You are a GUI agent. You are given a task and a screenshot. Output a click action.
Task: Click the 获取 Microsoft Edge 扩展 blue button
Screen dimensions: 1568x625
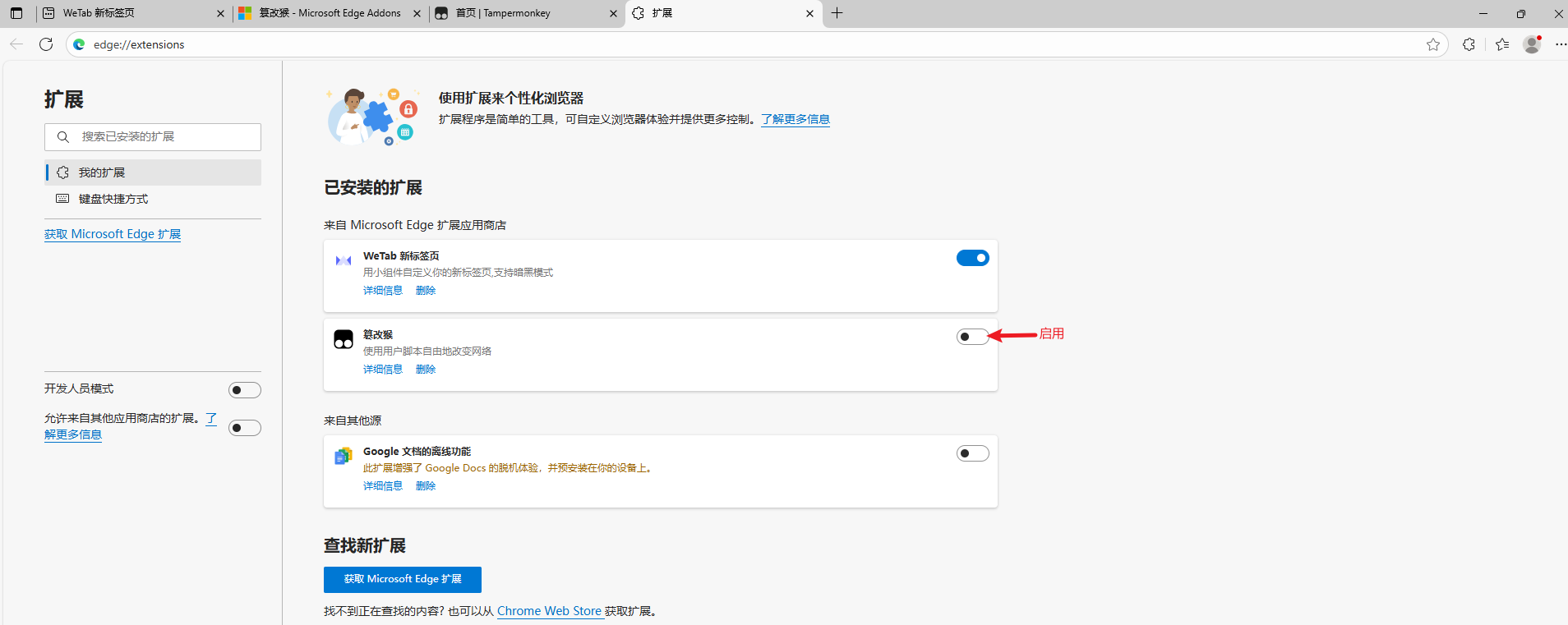[402, 579]
